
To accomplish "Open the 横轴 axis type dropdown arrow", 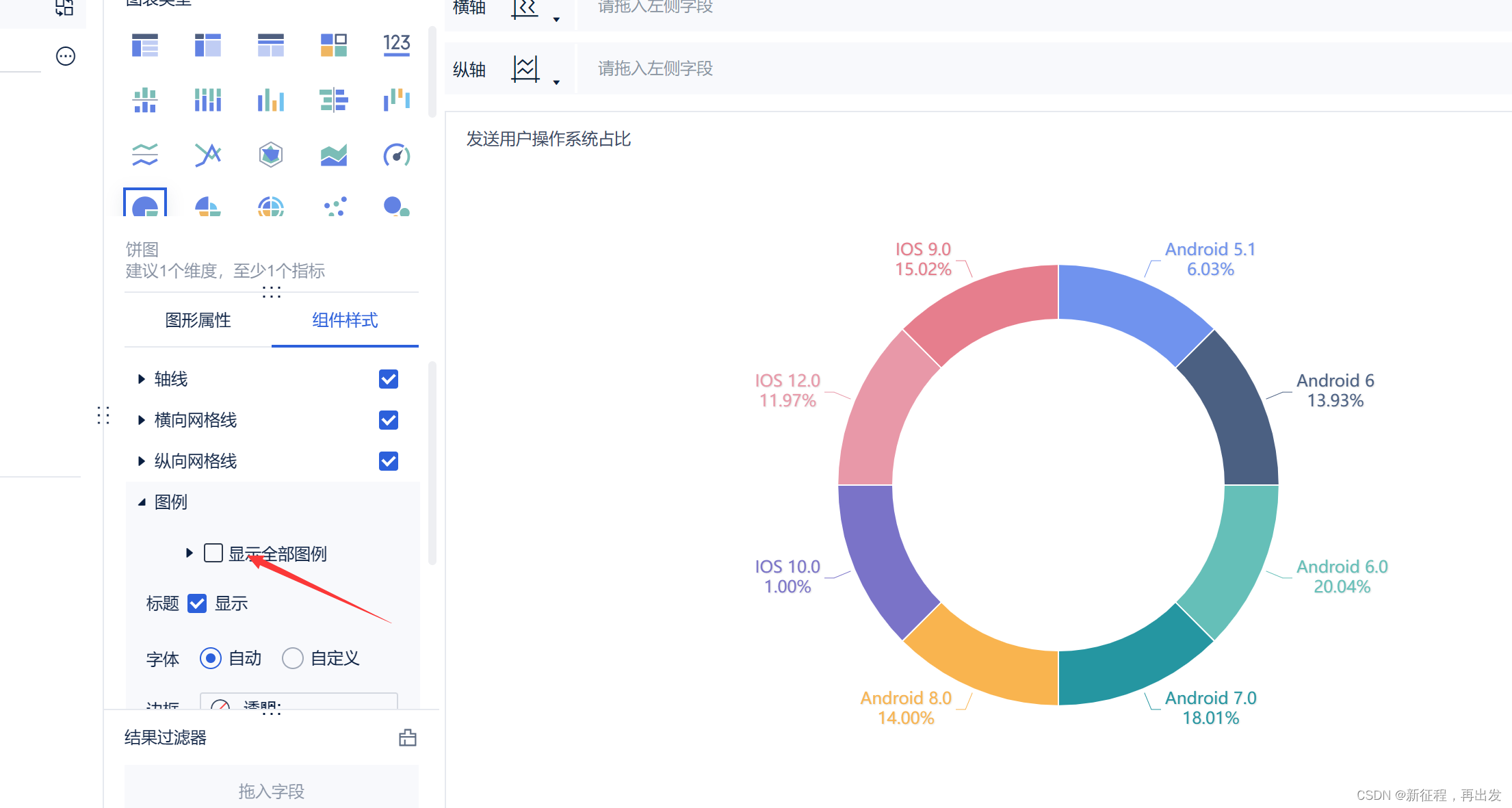I will tap(556, 19).
